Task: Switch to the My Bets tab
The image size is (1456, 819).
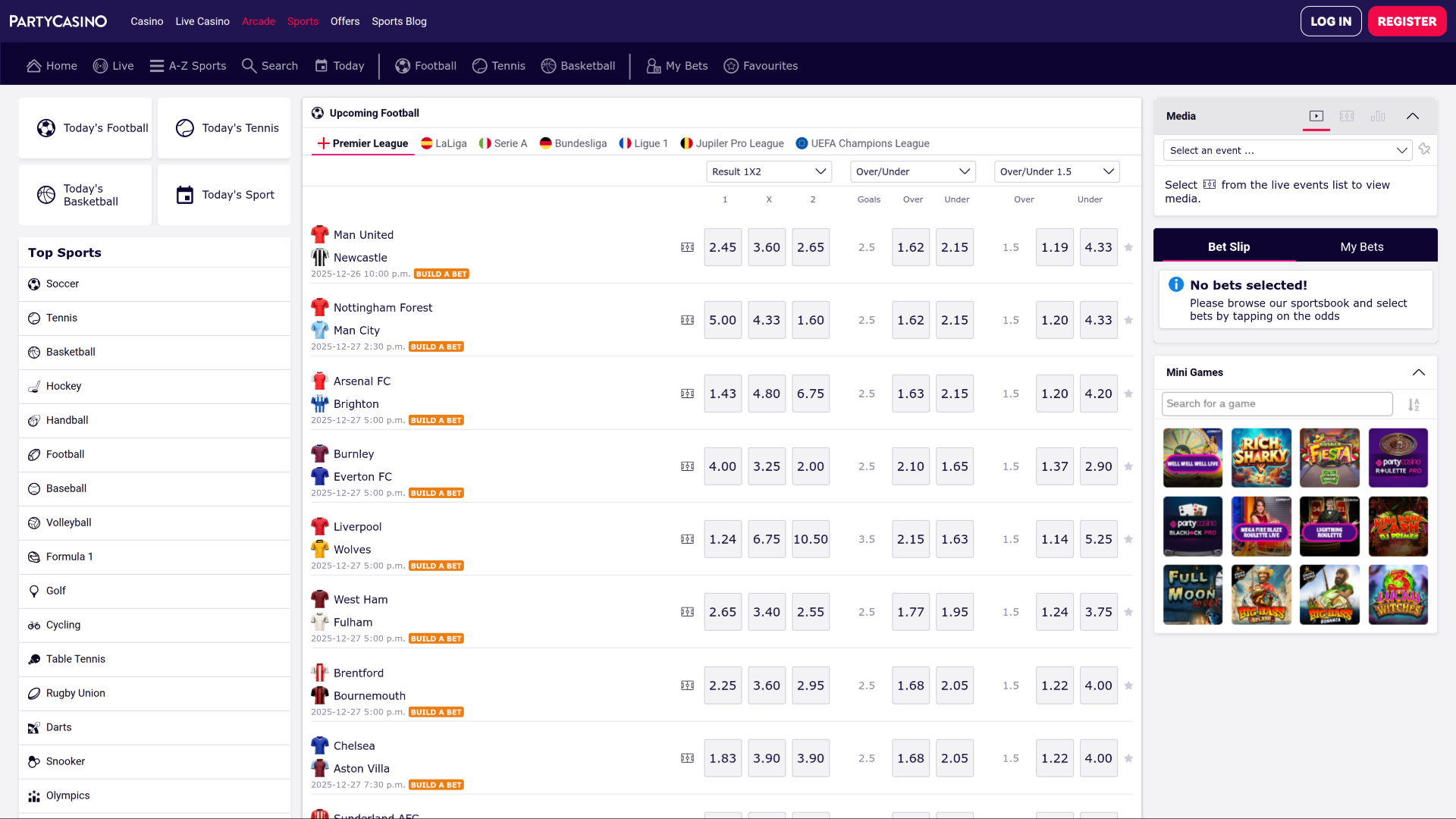Action: coord(1361,246)
